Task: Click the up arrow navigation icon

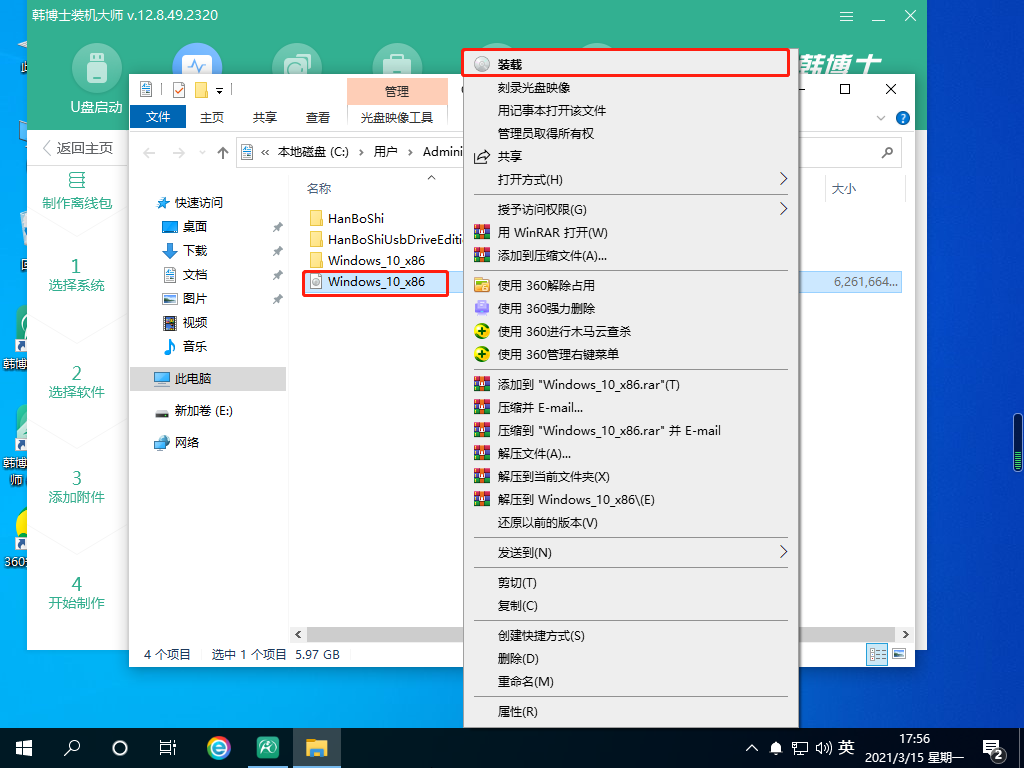Action: coord(221,153)
